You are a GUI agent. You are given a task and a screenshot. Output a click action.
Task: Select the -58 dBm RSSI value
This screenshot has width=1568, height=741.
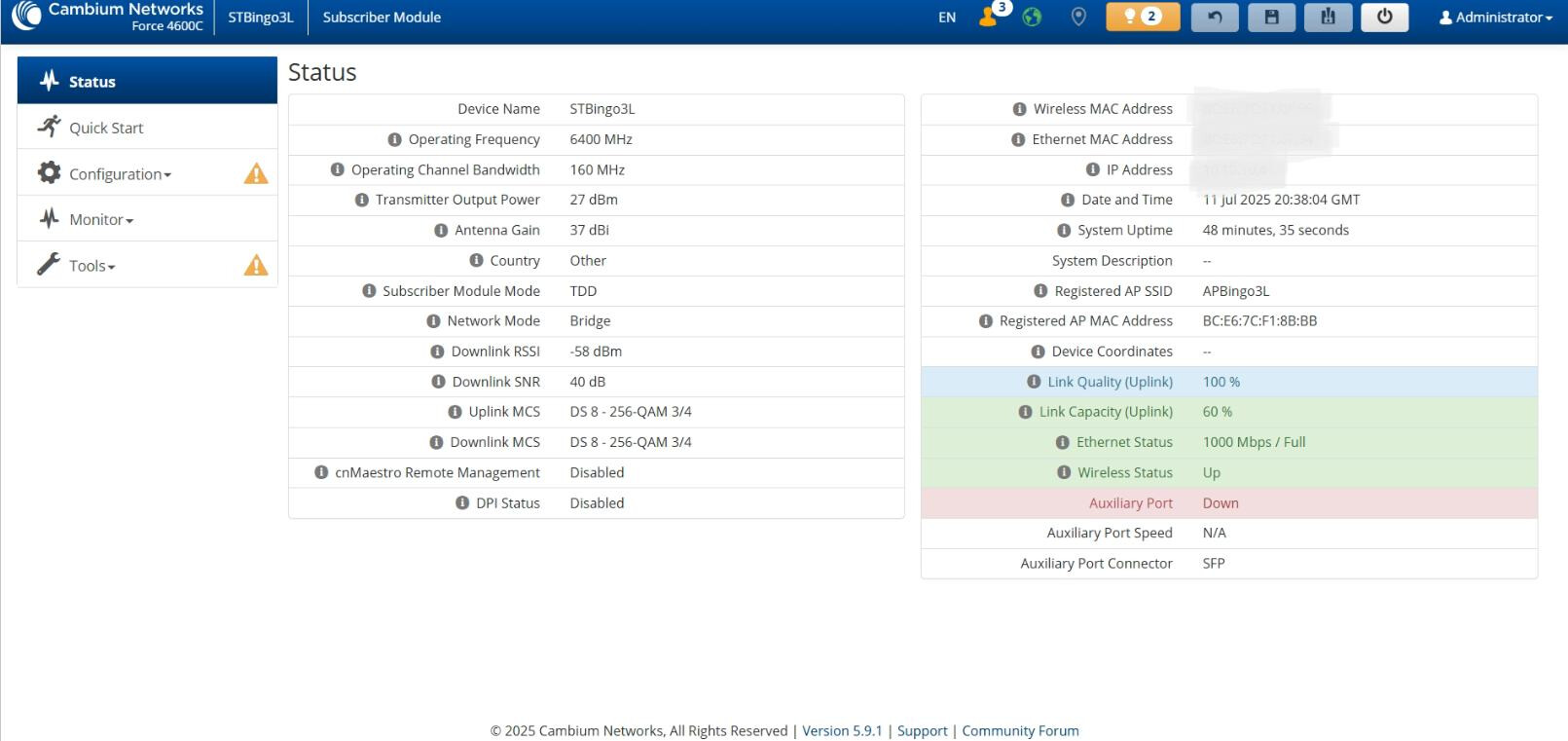tap(596, 352)
